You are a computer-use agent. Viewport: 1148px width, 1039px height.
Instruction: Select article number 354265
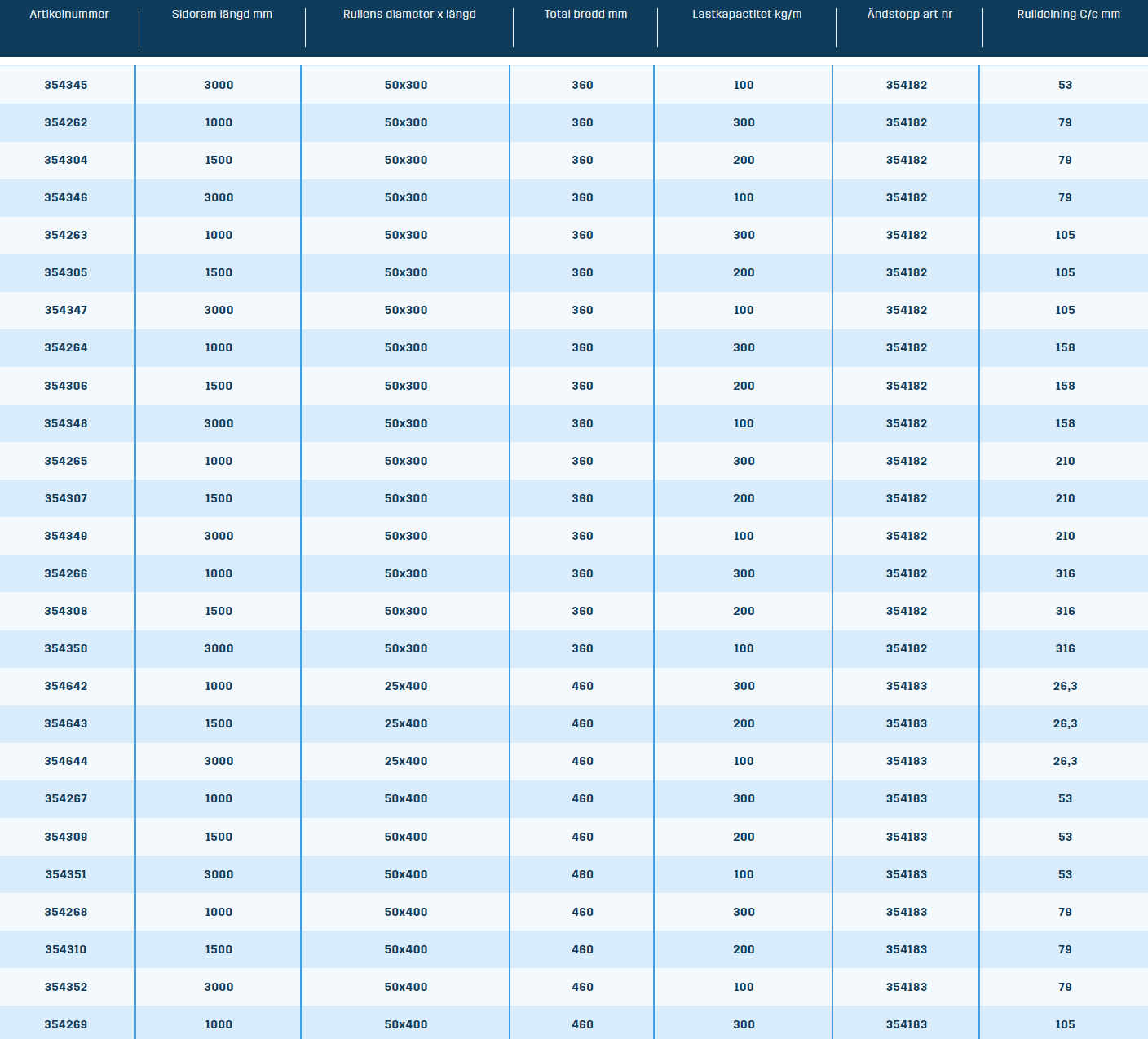coord(66,461)
